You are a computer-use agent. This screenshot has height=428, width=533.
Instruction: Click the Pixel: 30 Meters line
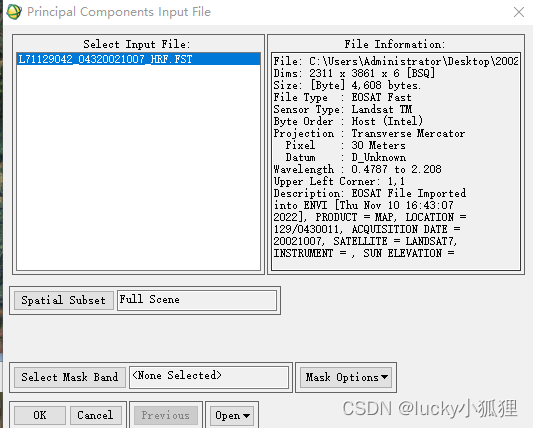click(345, 145)
